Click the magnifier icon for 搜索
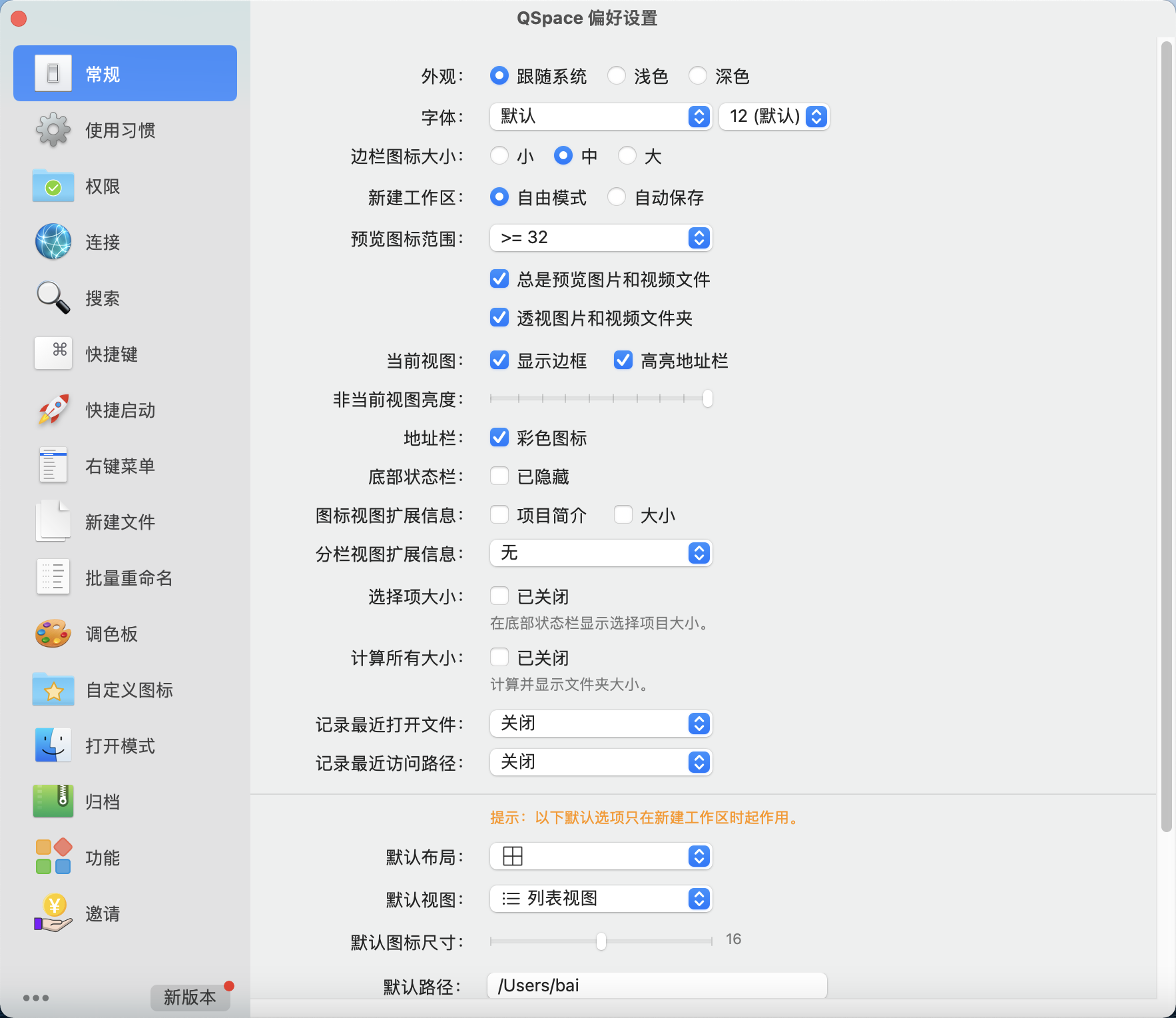The height and width of the screenshot is (1018, 1176). pyautogui.click(x=53, y=297)
